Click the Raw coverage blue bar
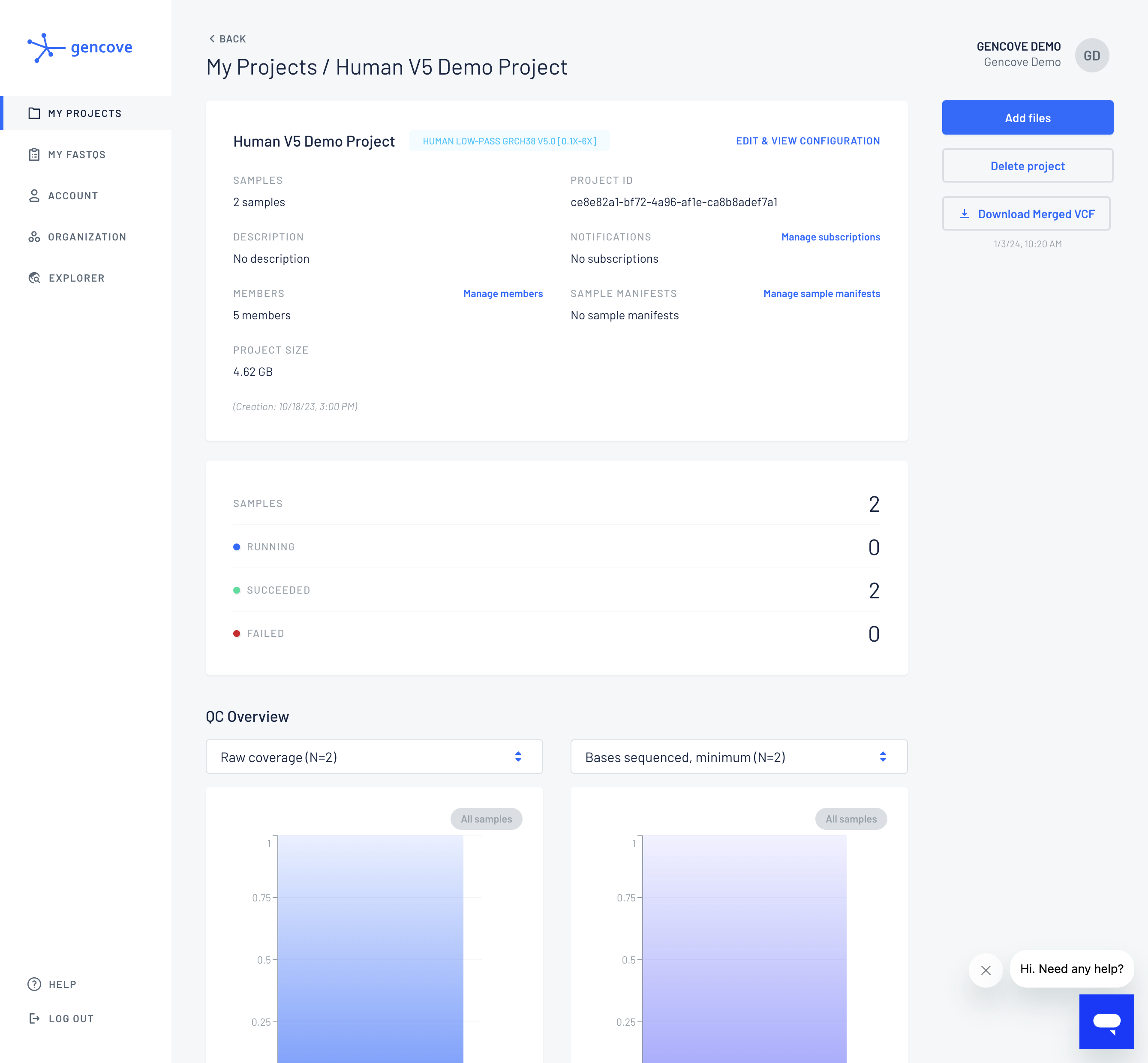Screen dimensions: 1148x1063 click(x=370, y=949)
